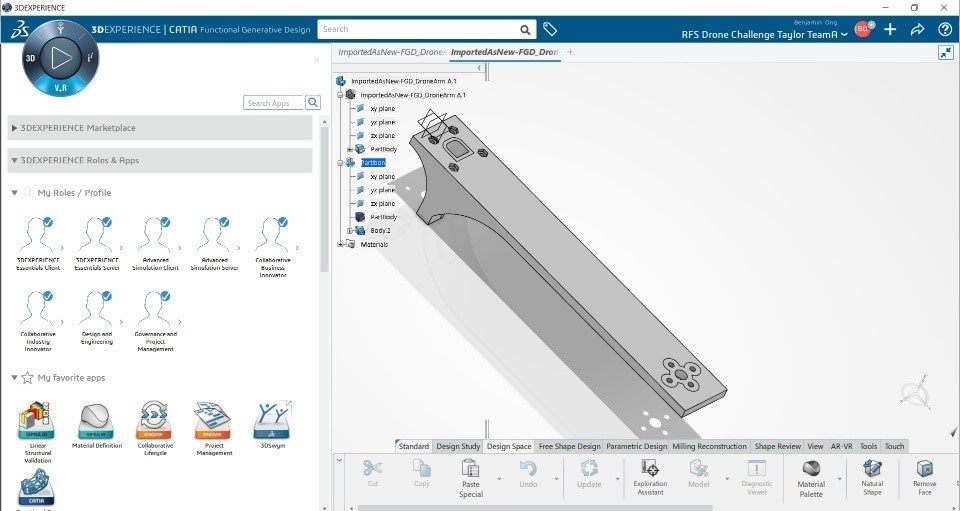Screen dimensions: 960x511
Task: Open the tag icon beside search
Action: click(550, 29)
